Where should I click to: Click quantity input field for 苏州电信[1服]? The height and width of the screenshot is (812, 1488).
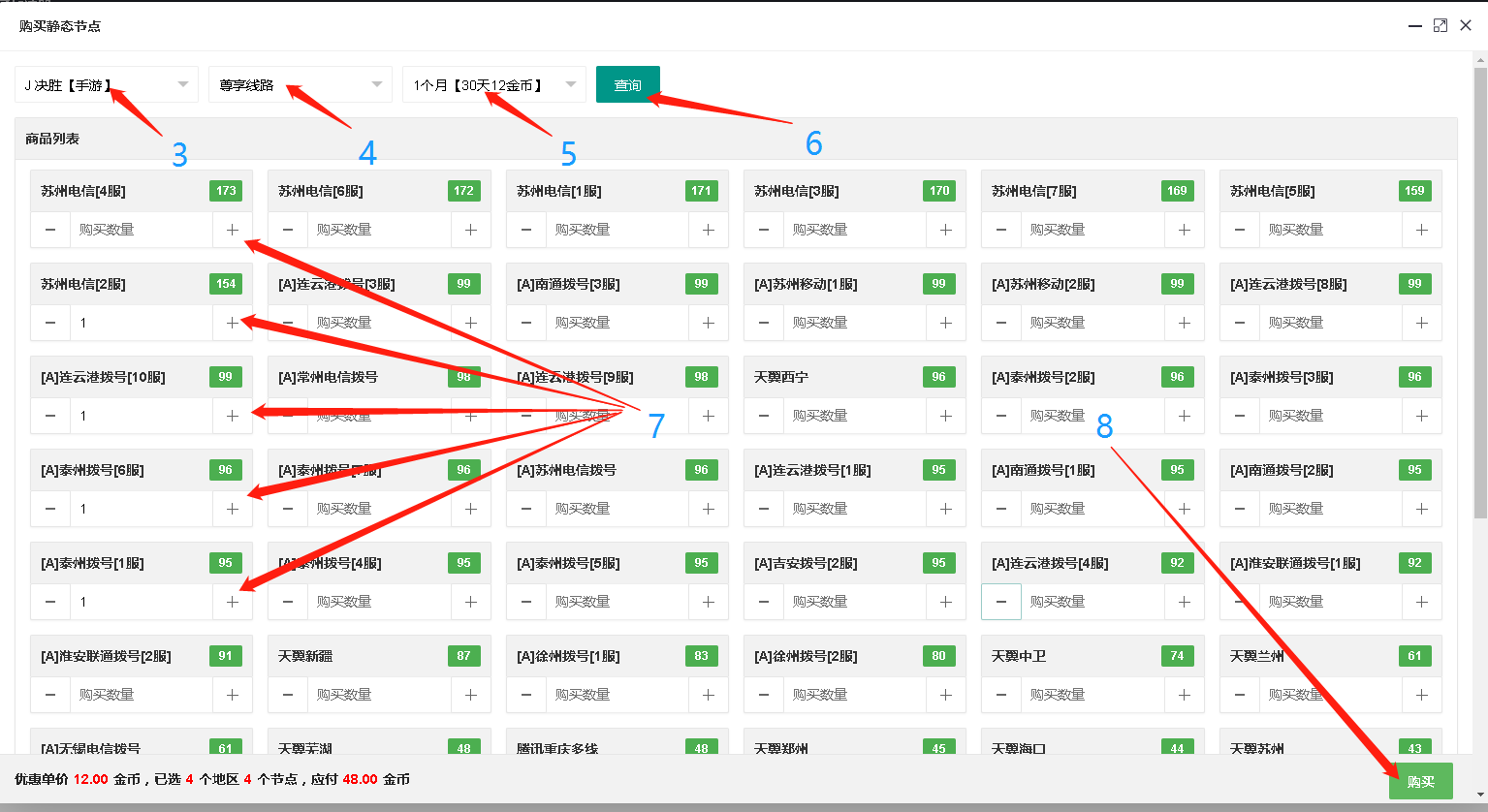point(617,230)
